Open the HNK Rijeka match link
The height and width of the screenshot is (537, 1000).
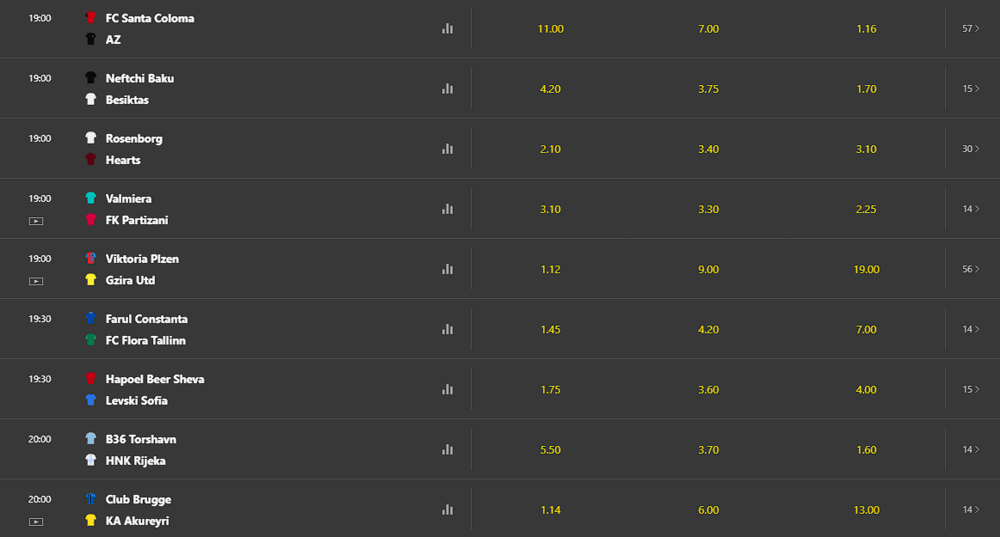click(x=135, y=461)
